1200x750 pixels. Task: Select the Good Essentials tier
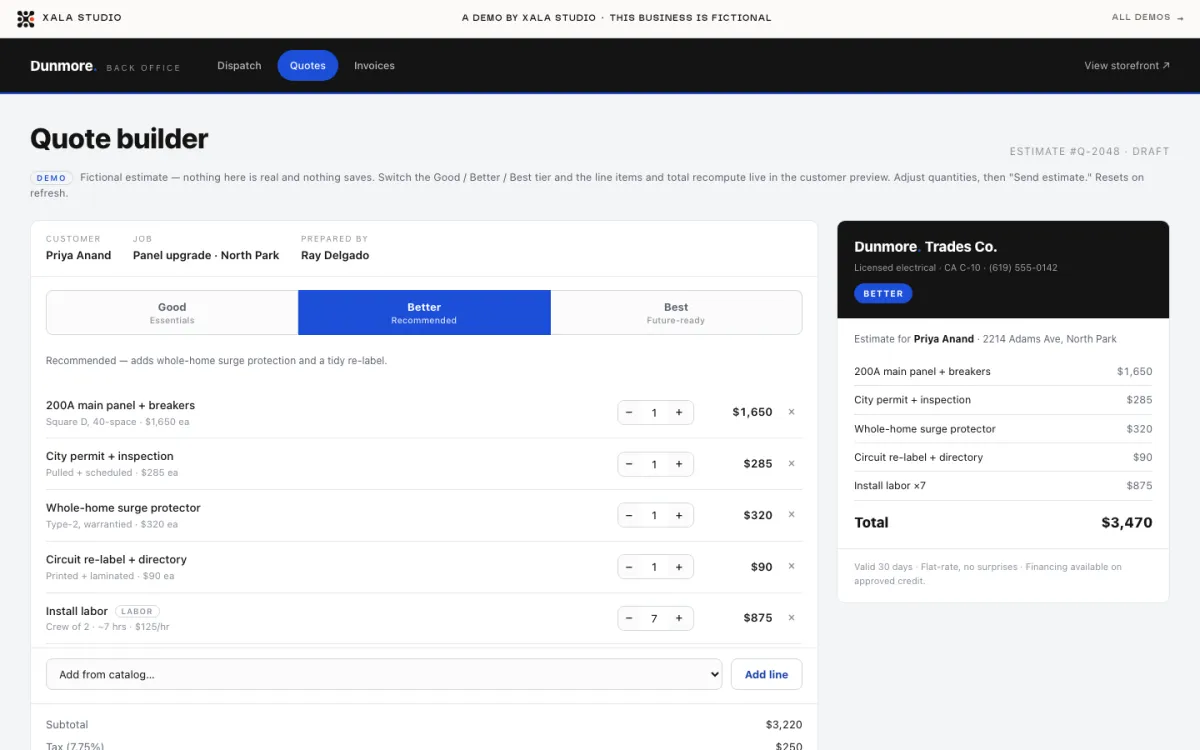pyautogui.click(x=172, y=313)
